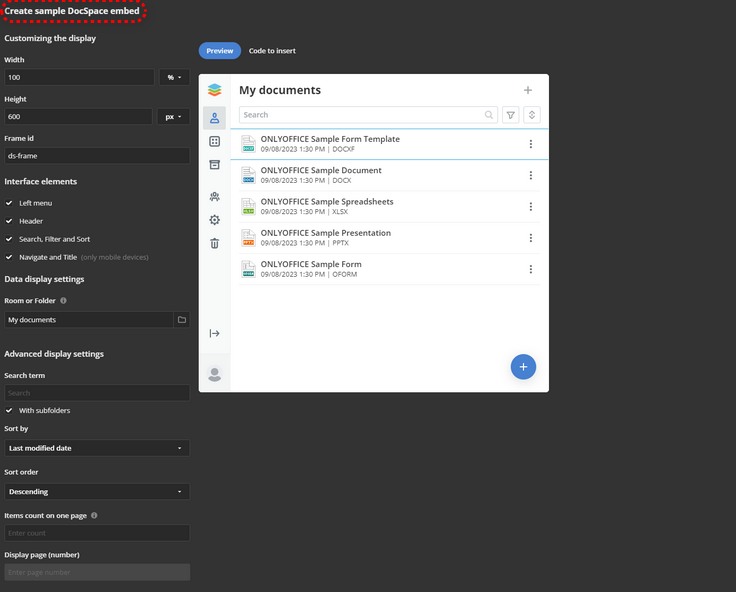Open the Sort order Descending dropdown

[x=96, y=491]
